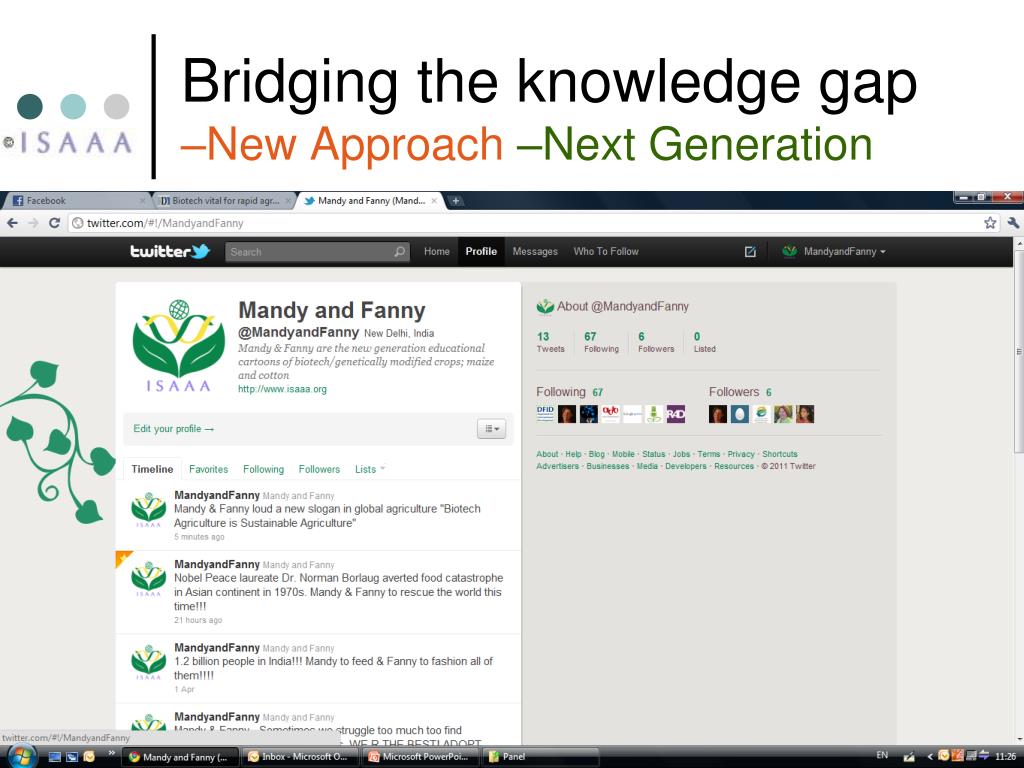Click the R4D following avatar
This screenshot has height=768, width=1024.
coord(676,414)
